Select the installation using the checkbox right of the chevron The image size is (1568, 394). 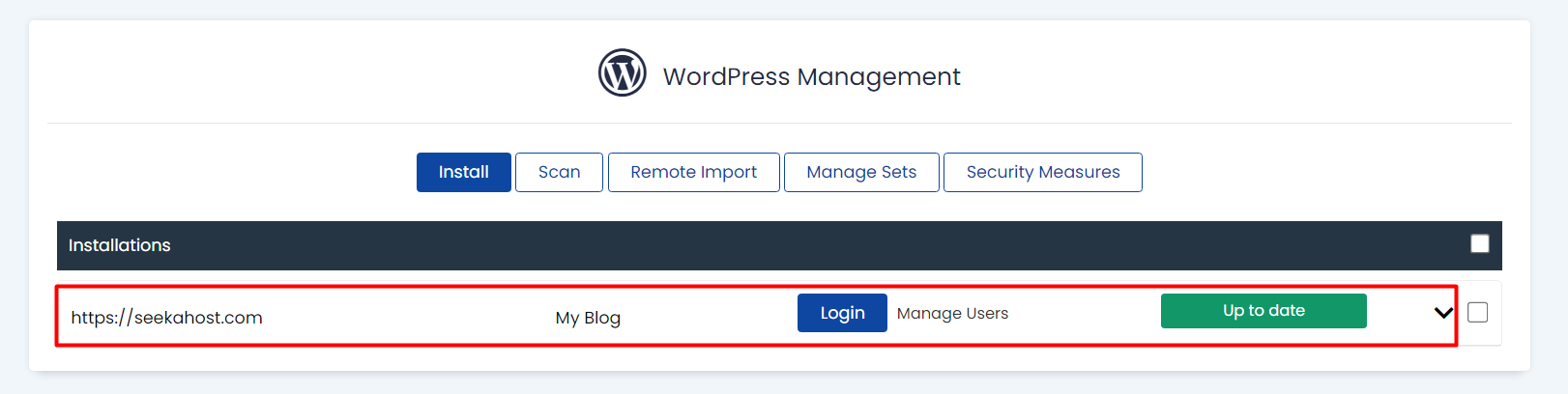click(1477, 312)
